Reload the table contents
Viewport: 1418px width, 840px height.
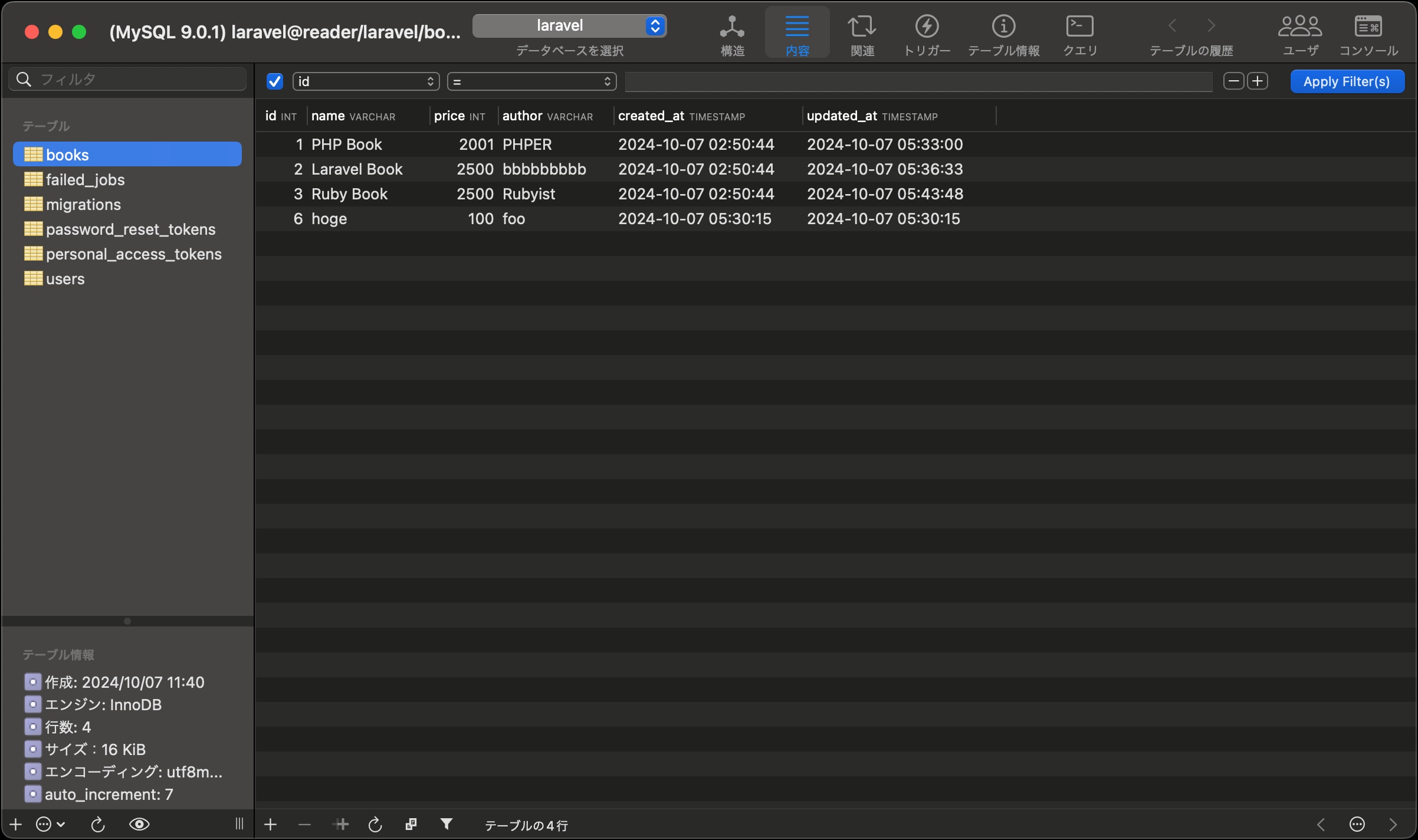tap(375, 824)
